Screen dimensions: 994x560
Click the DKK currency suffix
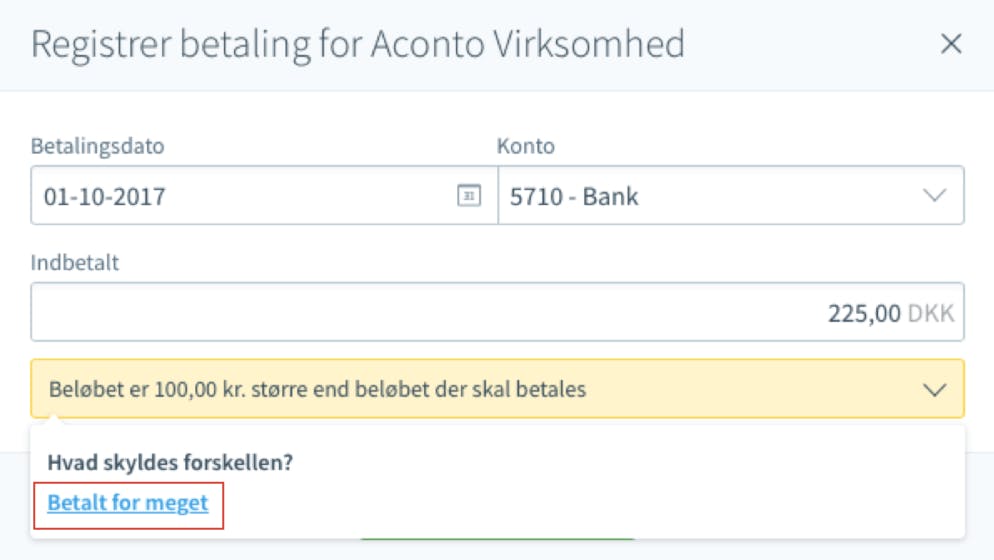(x=931, y=313)
